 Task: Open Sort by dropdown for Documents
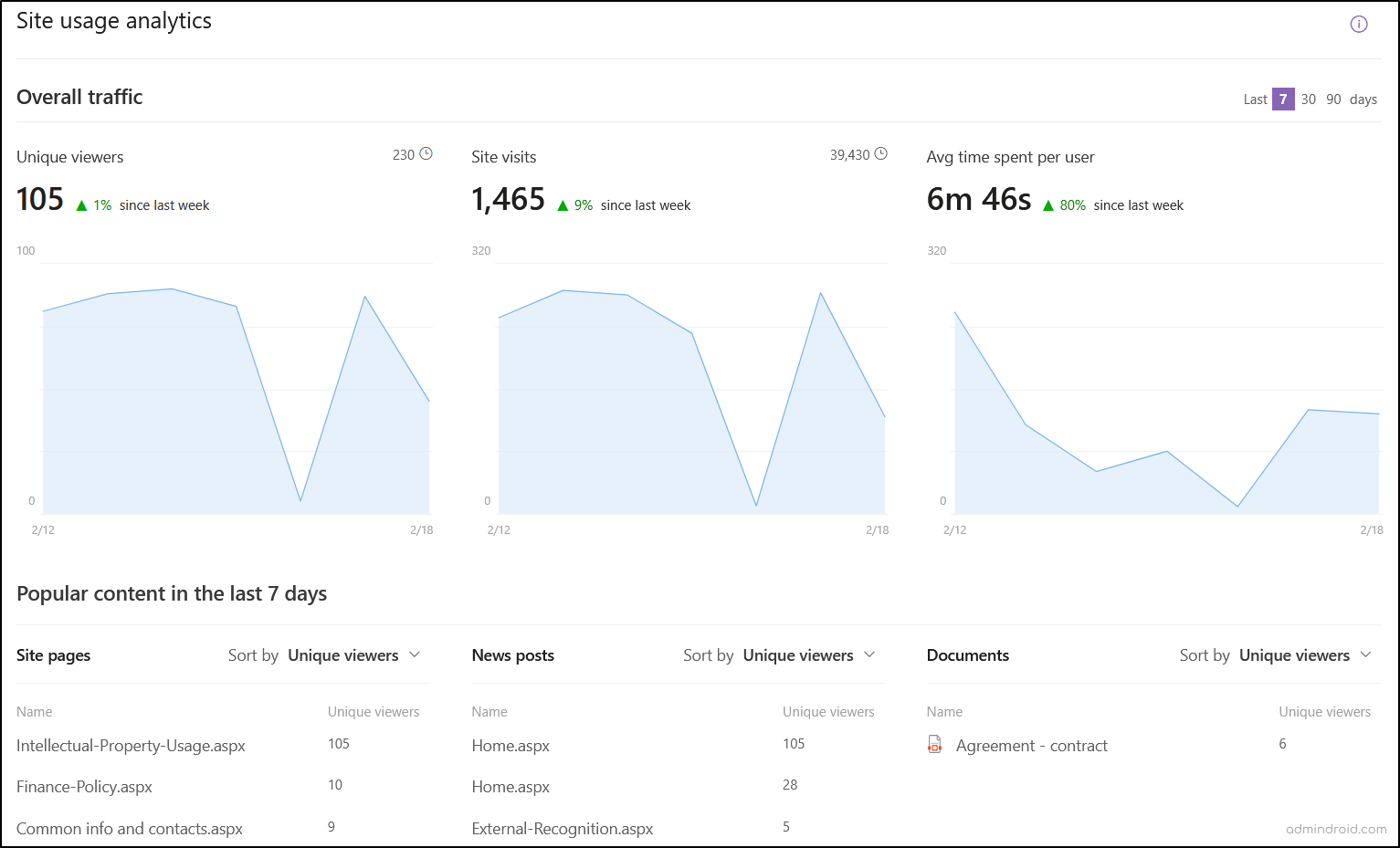pyautogui.click(x=1305, y=654)
